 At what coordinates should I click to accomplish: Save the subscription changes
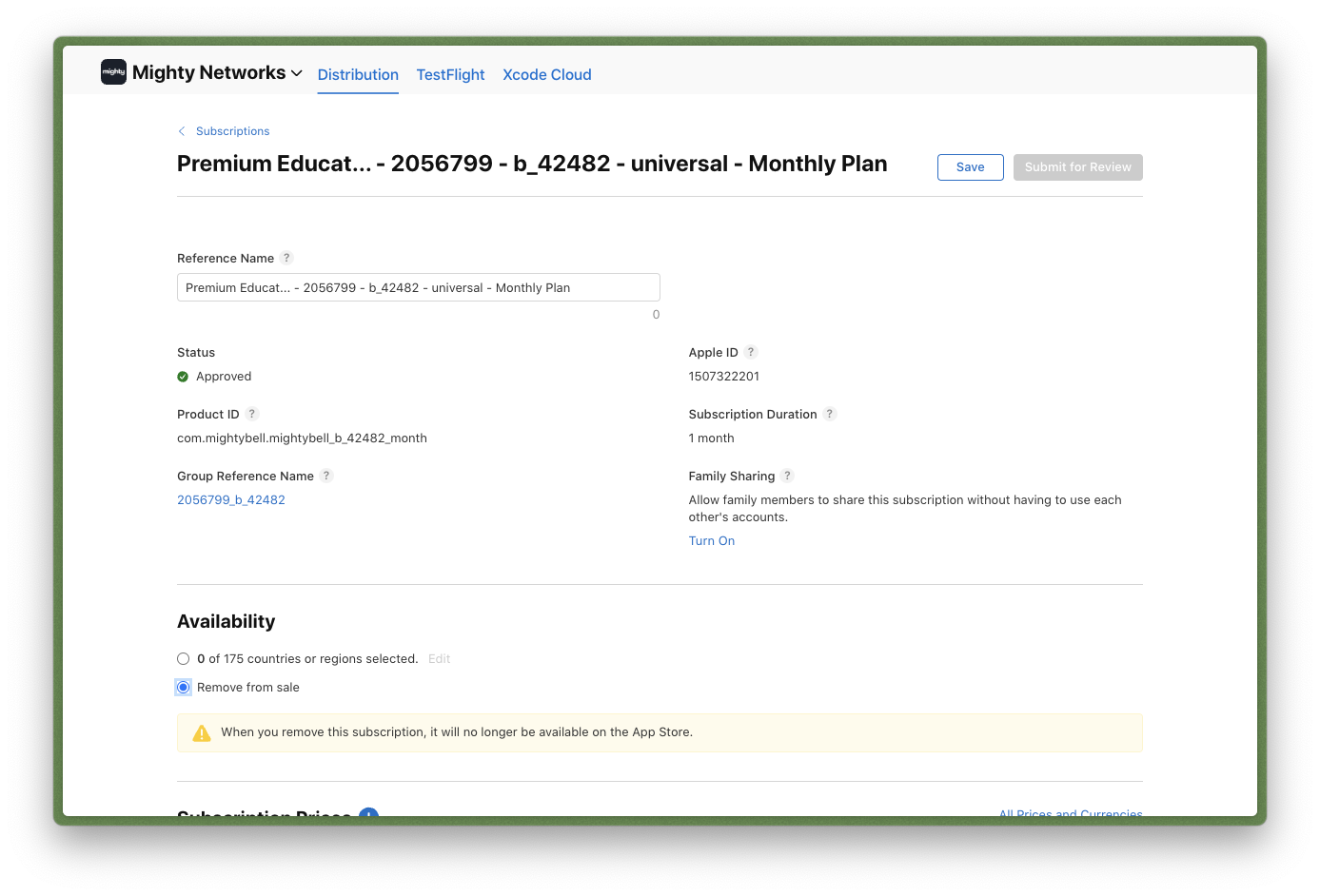coord(970,166)
